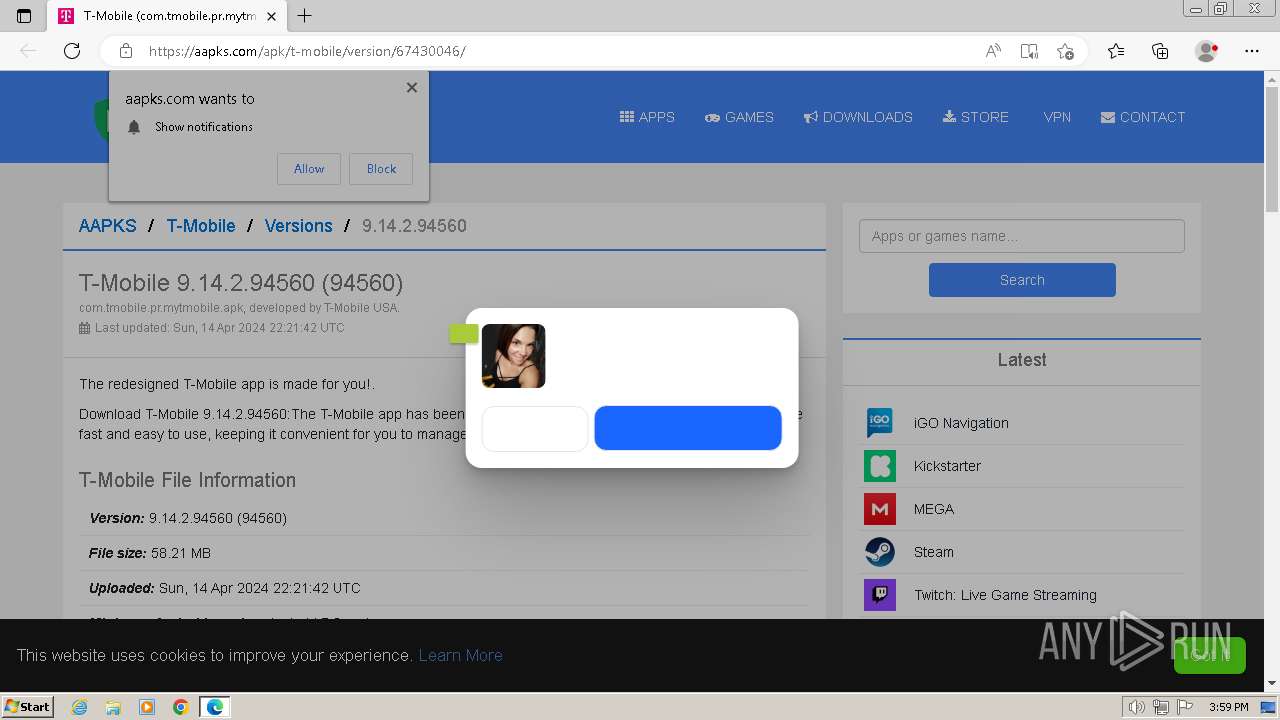Block notifications from aapks.com

coord(381,169)
